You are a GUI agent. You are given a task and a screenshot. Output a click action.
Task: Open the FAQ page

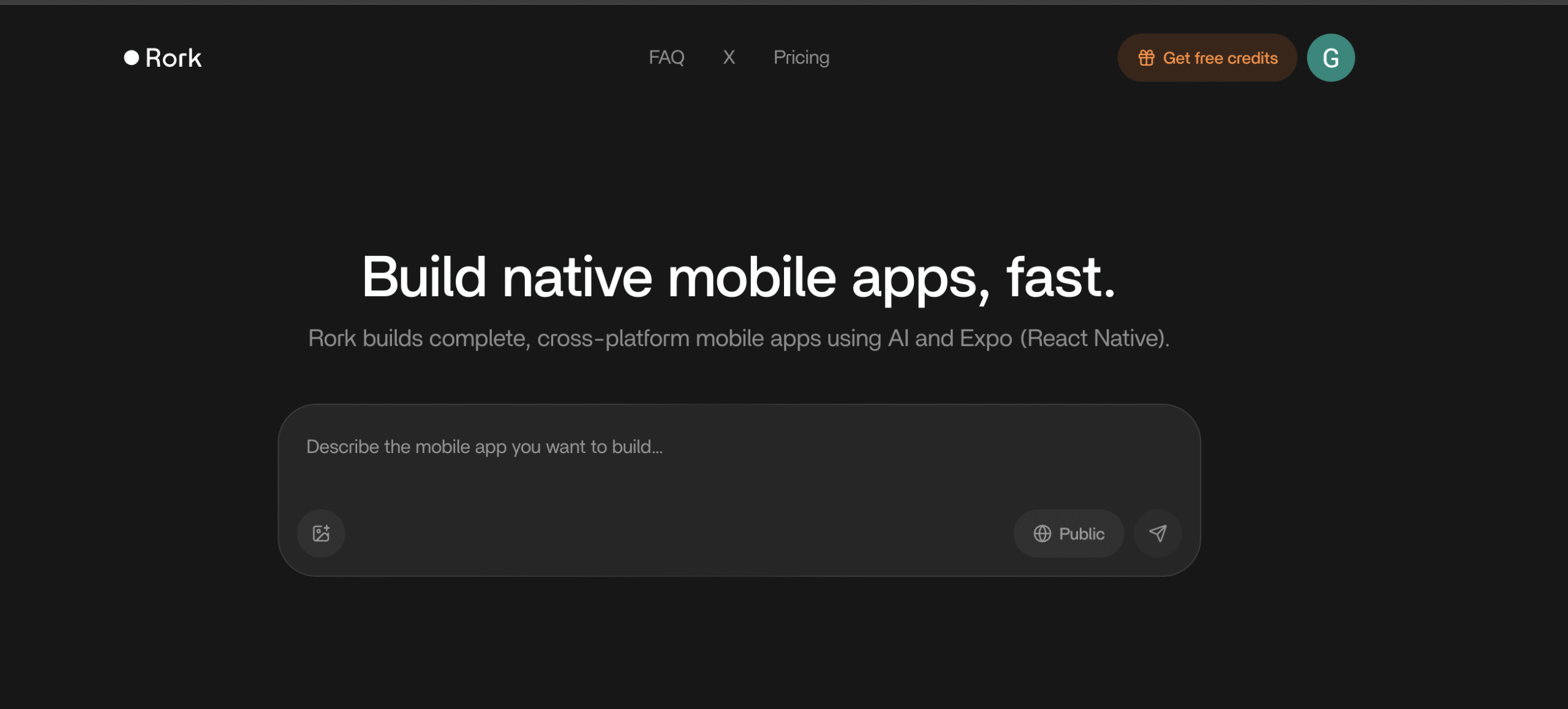click(x=666, y=57)
